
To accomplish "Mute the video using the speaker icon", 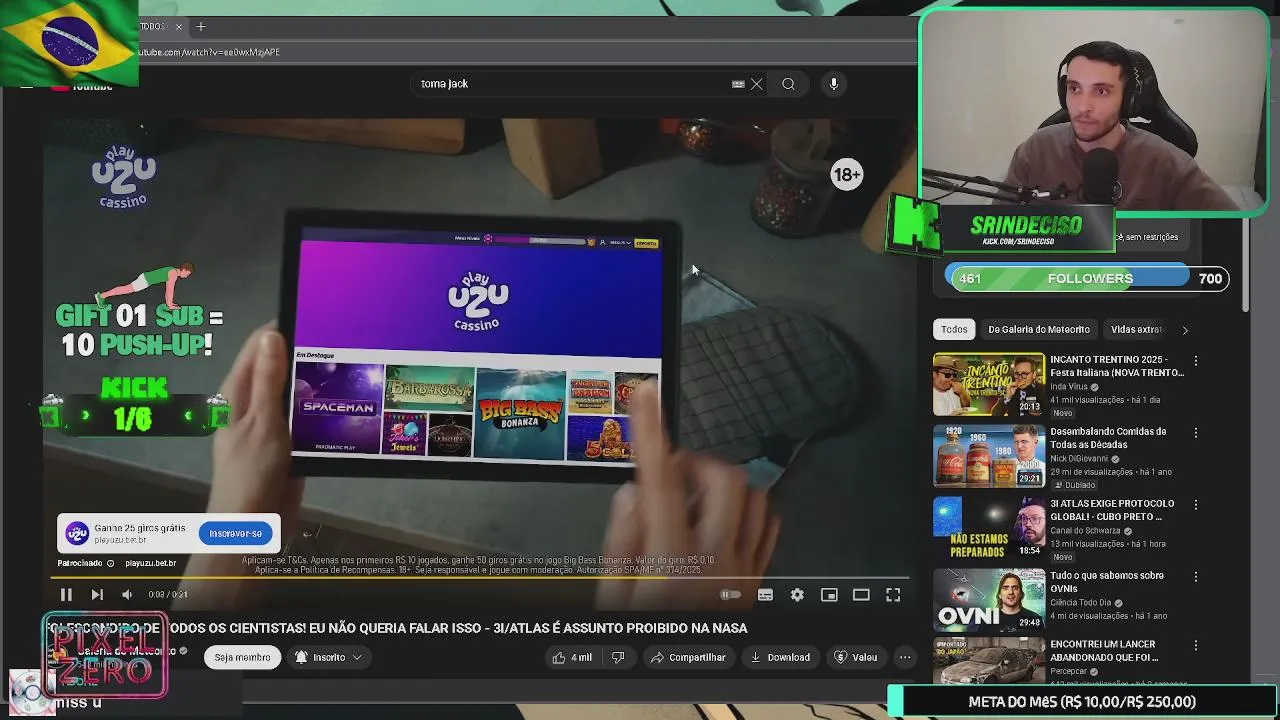I will 127,595.
